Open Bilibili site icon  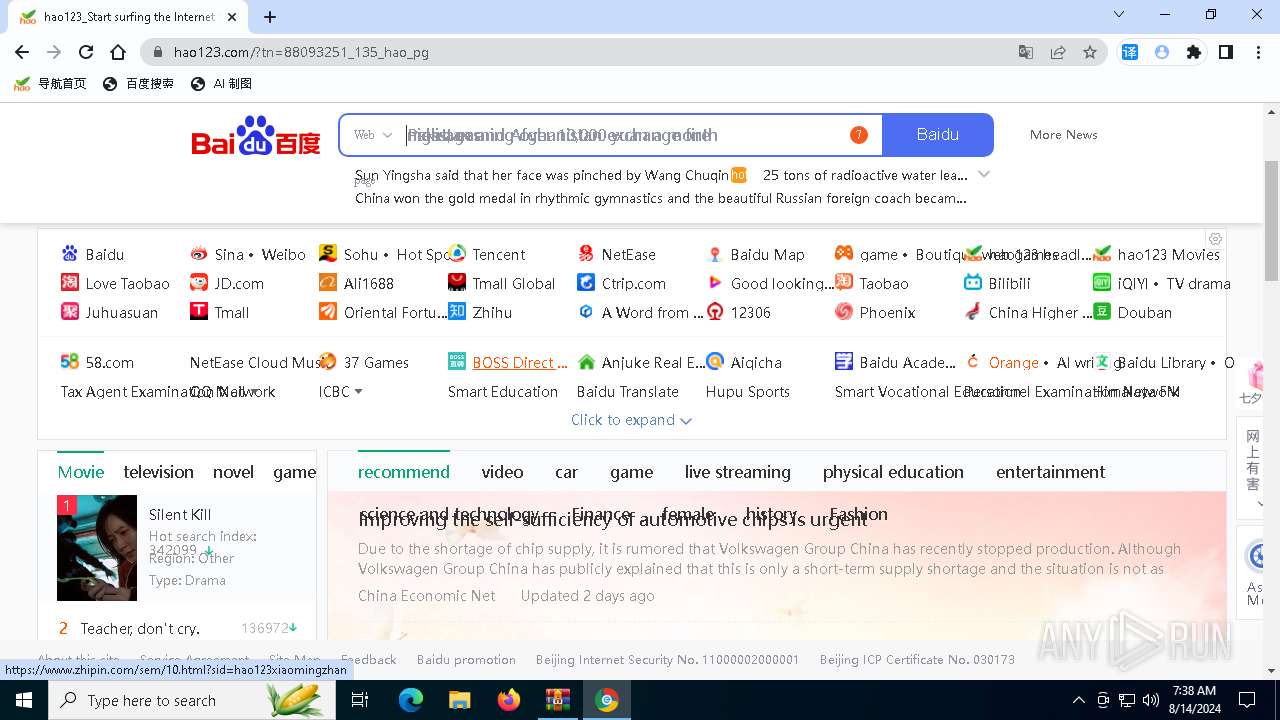[x=973, y=283]
